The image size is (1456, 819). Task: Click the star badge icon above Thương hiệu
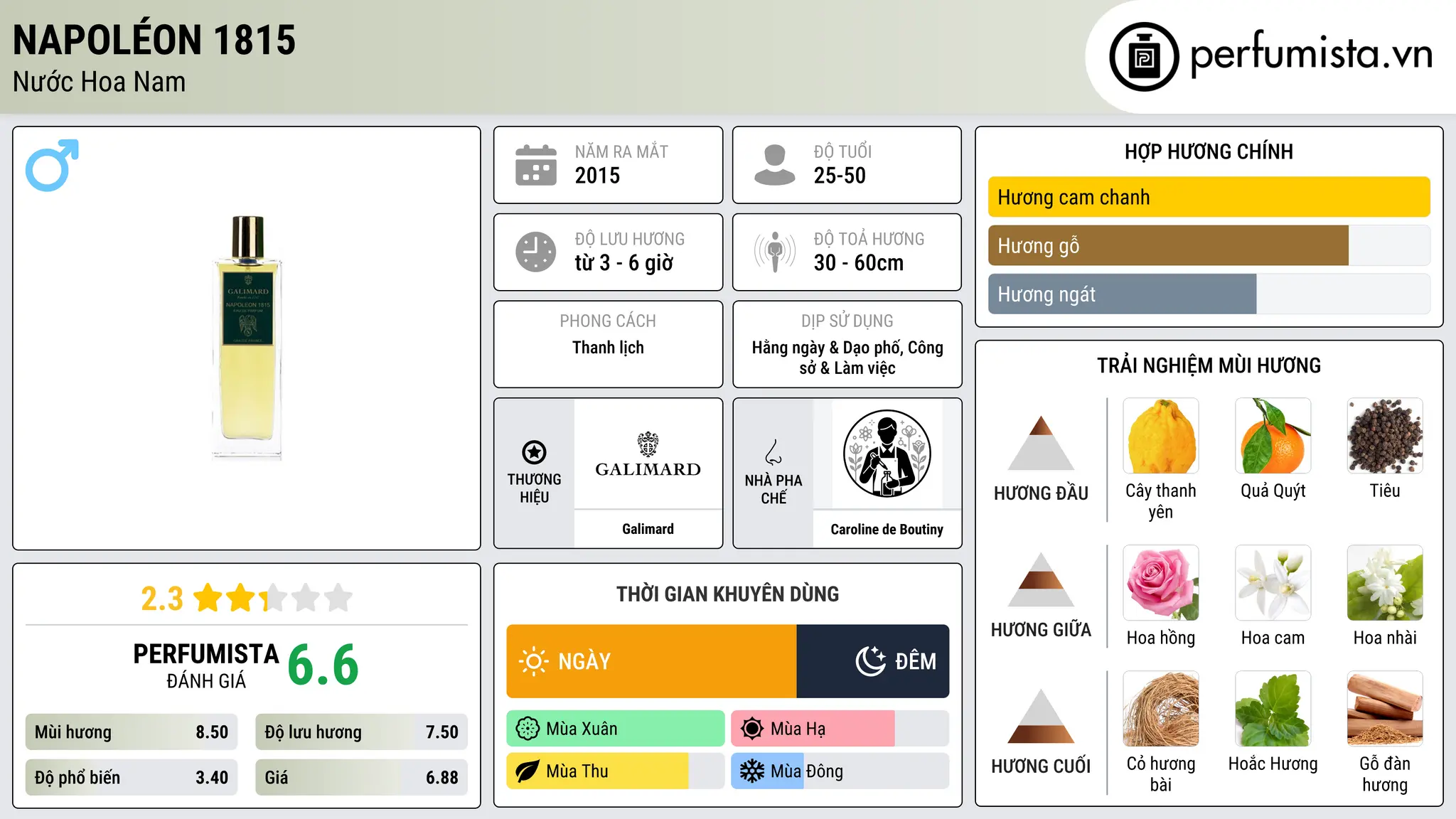point(534,452)
